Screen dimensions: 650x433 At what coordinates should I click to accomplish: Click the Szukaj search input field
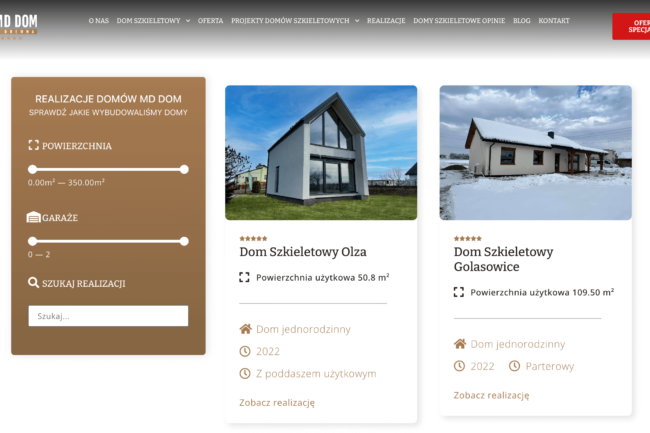[108, 316]
